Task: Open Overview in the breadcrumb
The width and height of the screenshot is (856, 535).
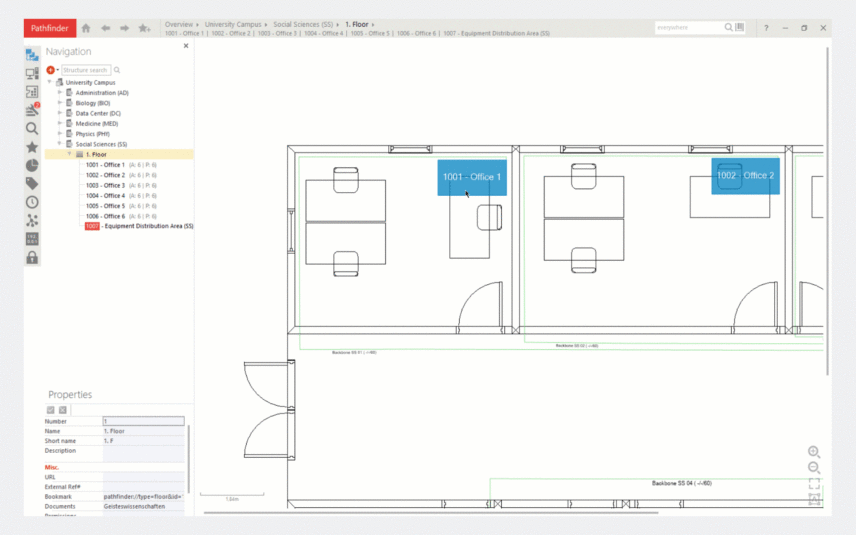Action: click(179, 25)
